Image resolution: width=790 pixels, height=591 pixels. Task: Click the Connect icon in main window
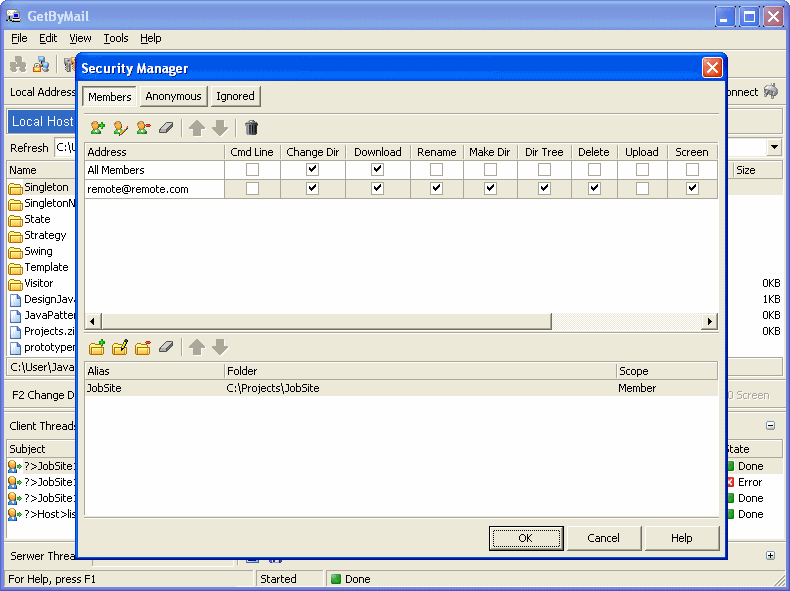click(x=771, y=91)
